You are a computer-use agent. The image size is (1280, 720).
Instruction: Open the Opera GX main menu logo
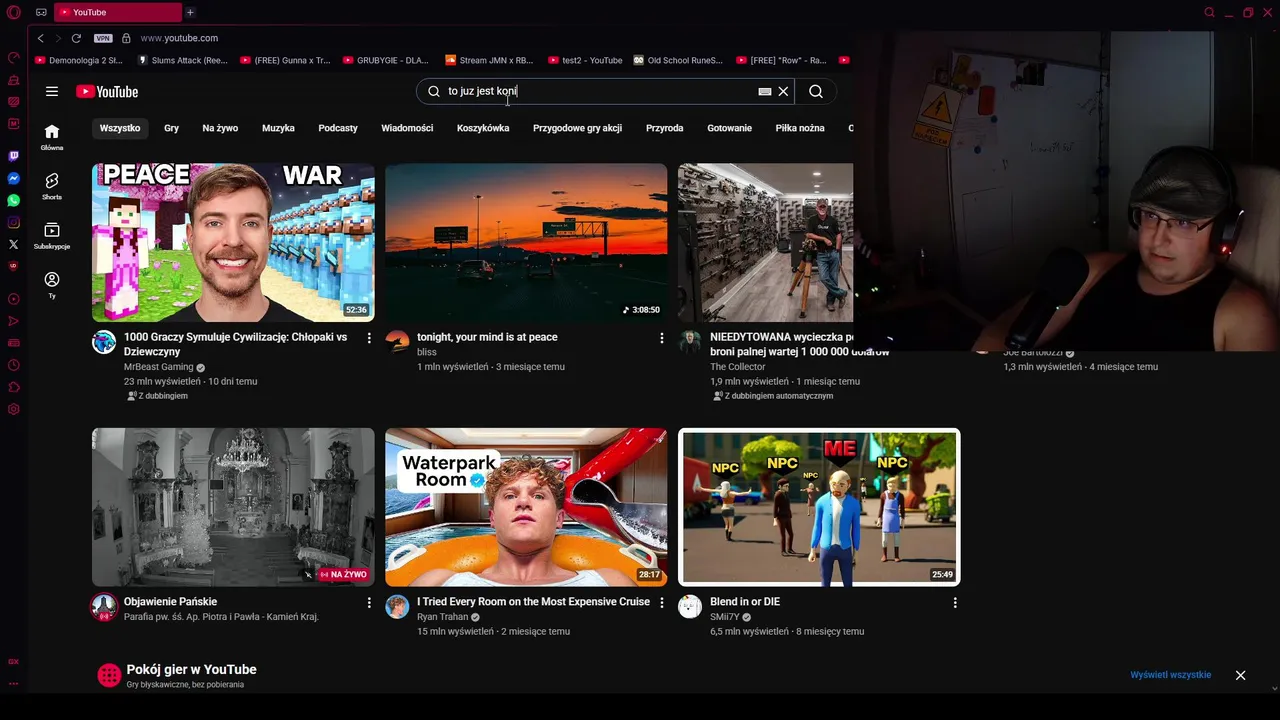[x=14, y=12]
